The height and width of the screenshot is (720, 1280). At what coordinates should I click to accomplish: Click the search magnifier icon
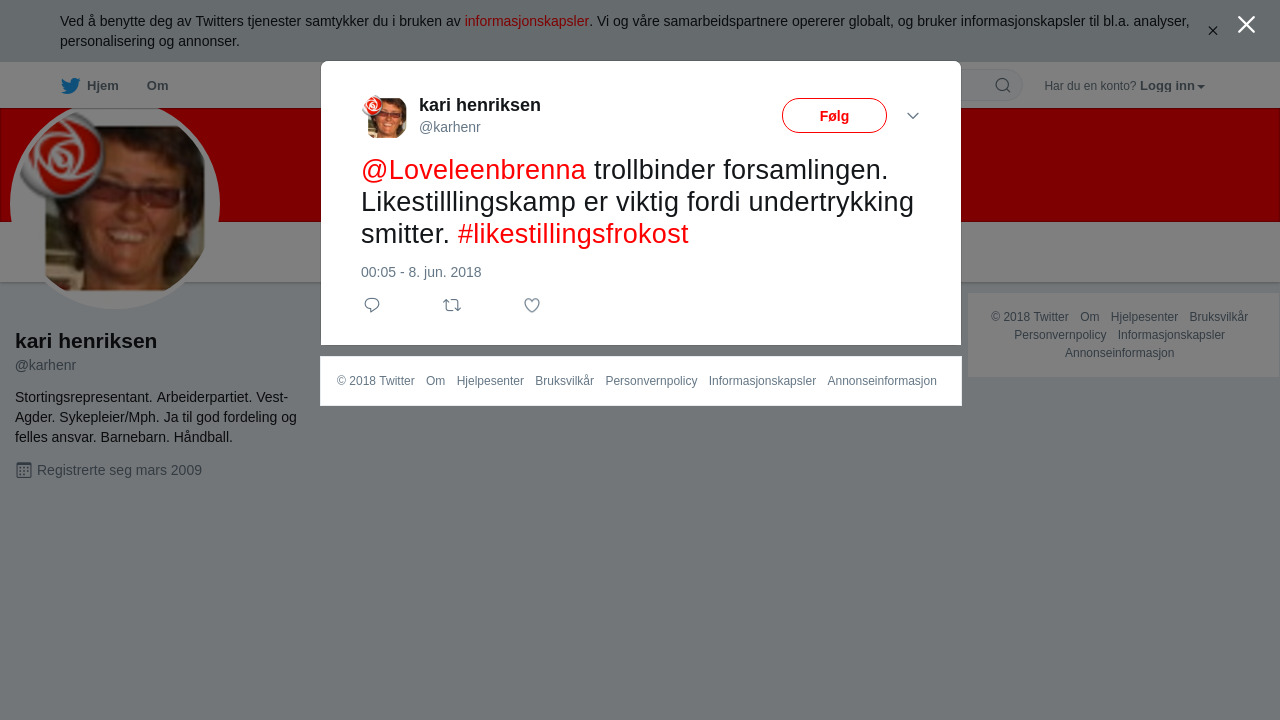coord(1003,85)
